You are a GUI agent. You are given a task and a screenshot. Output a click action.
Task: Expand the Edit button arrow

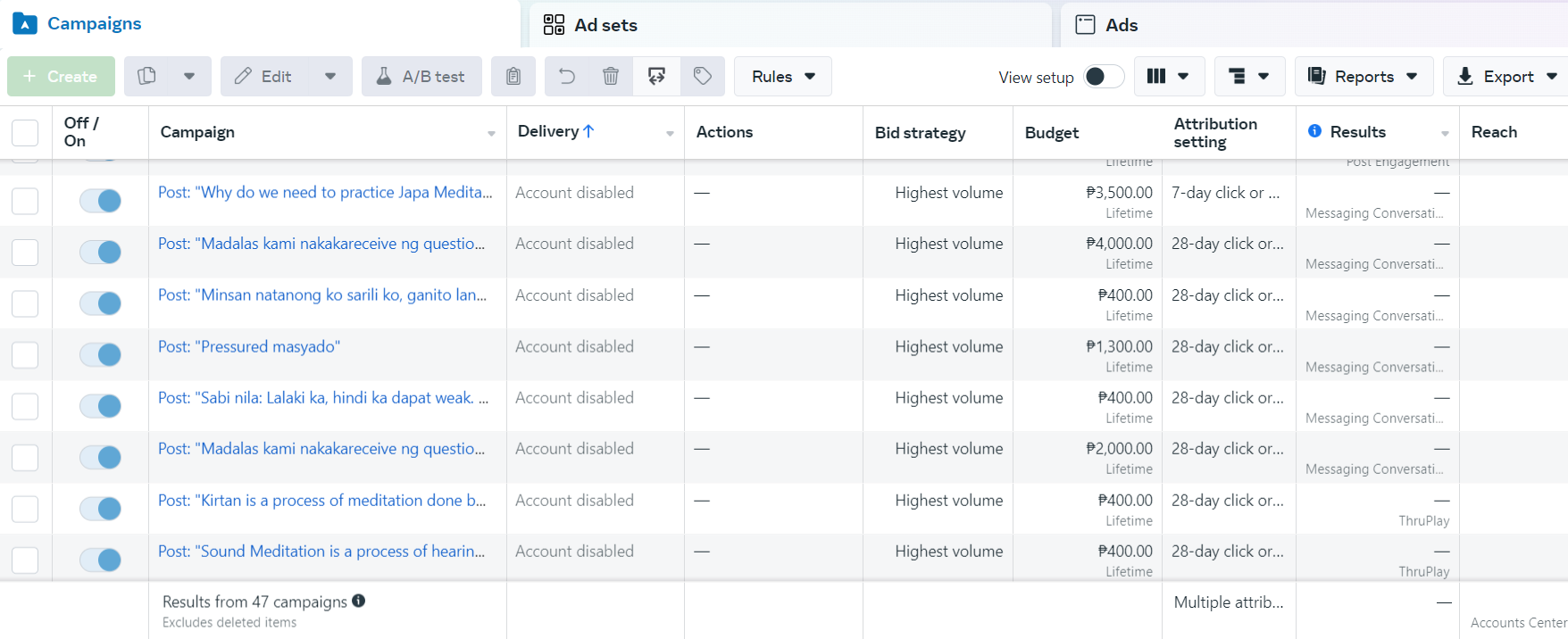coord(330,77)
